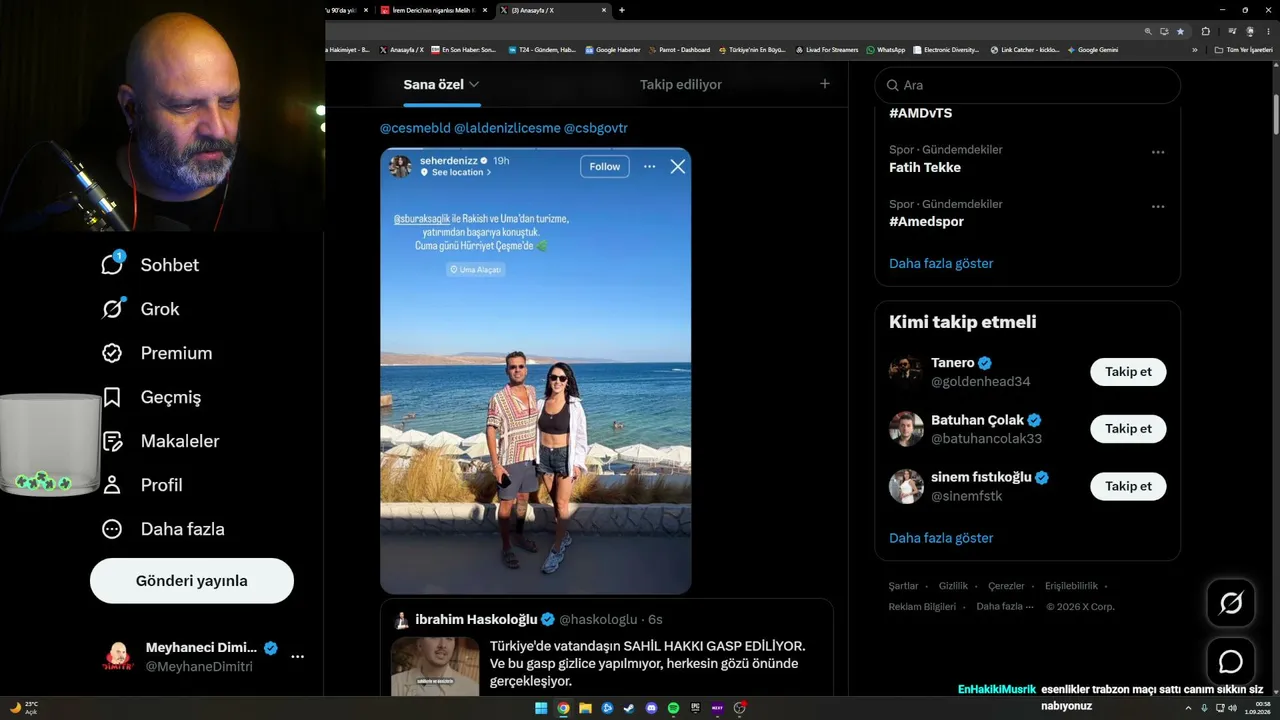
Task: Open Sohbet chat icon in sidebar
Action: coord(112,264)
